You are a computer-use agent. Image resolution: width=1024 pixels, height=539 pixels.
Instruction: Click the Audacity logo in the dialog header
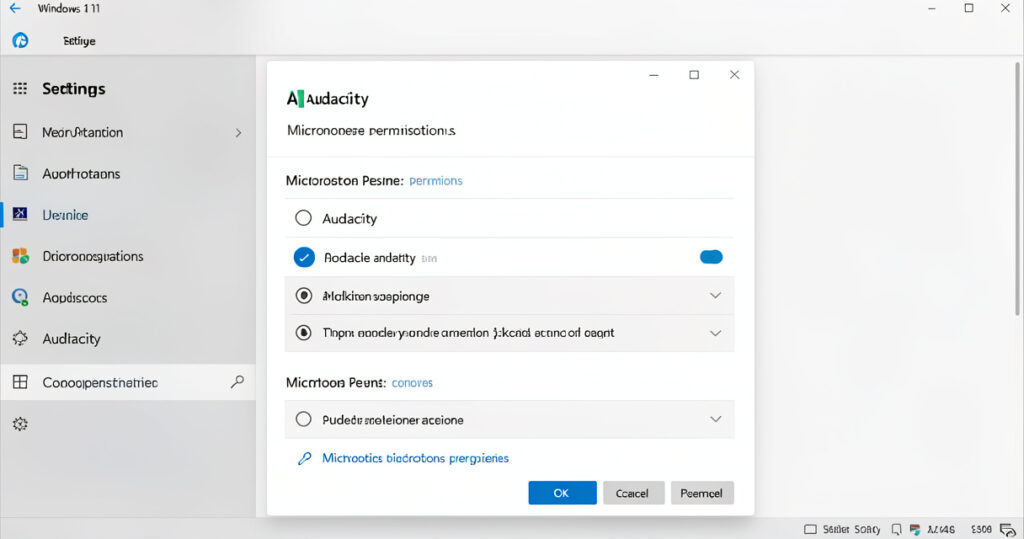(x=295, y=99)
